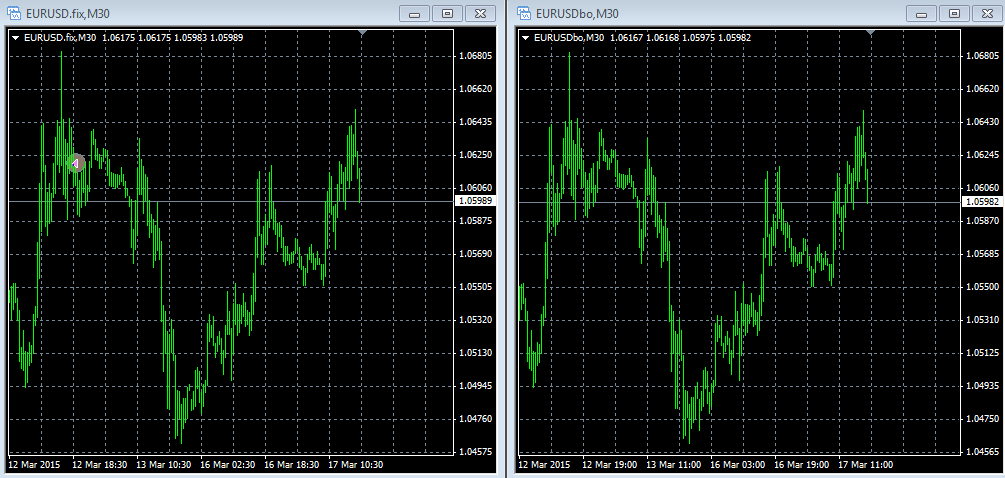Viewport: 1005px width, 478px height.
Task: Select price level 1.05685 on the price axis
Action: coord(983,254)
